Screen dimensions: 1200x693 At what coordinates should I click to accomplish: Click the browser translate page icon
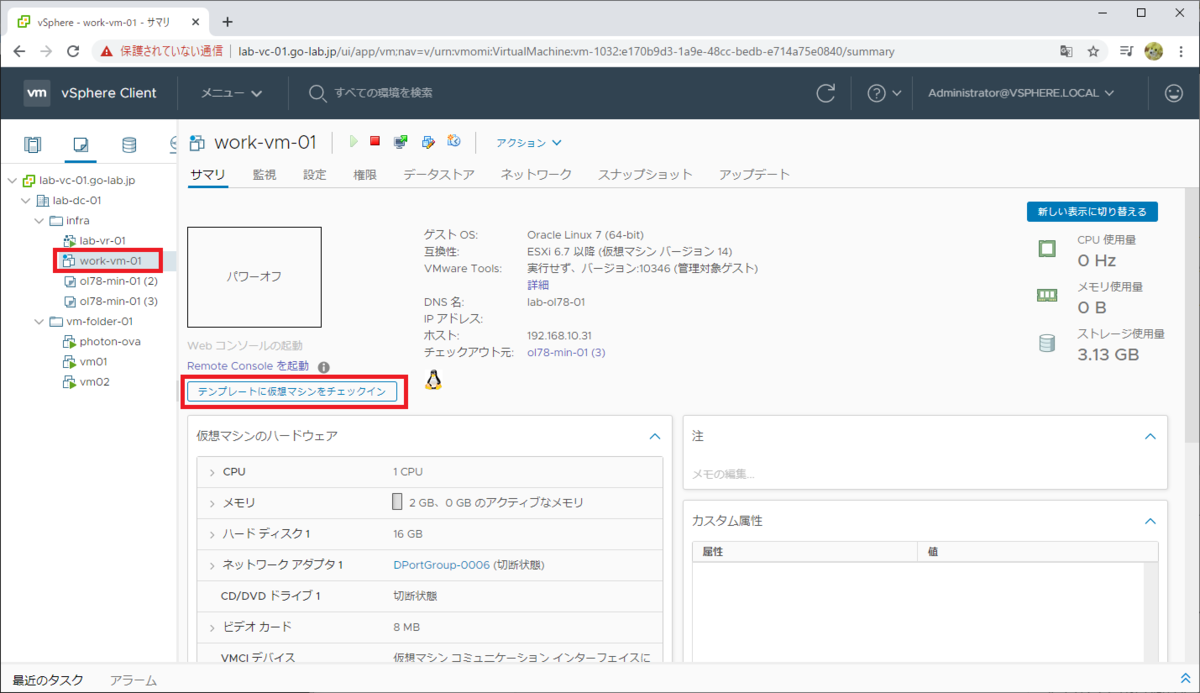tap(1067, 51)
